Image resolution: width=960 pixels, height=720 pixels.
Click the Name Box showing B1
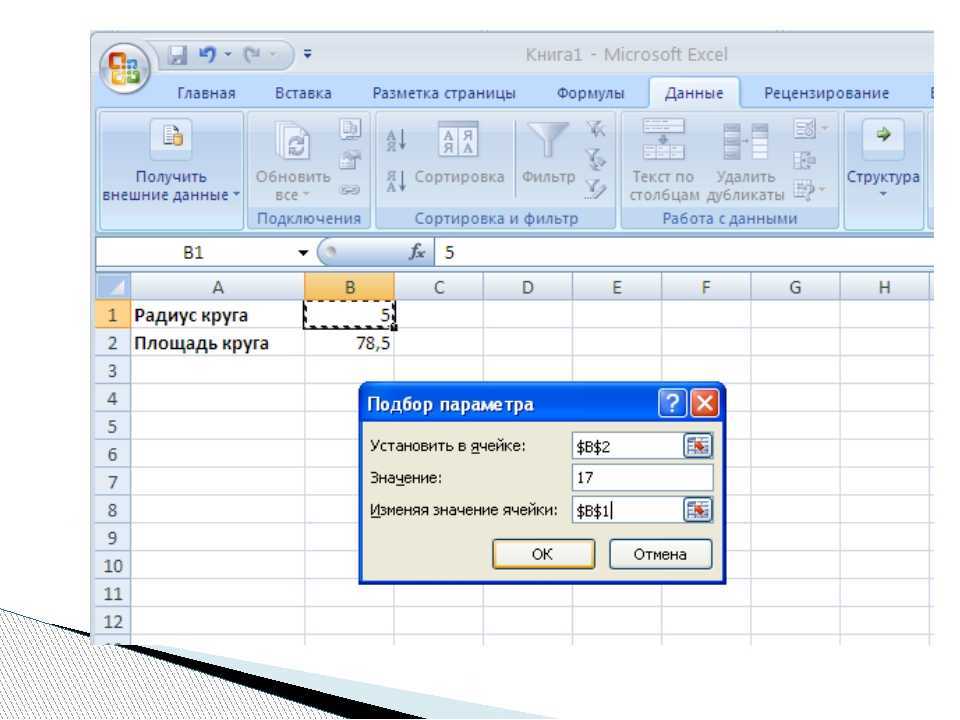pos(195,253)
